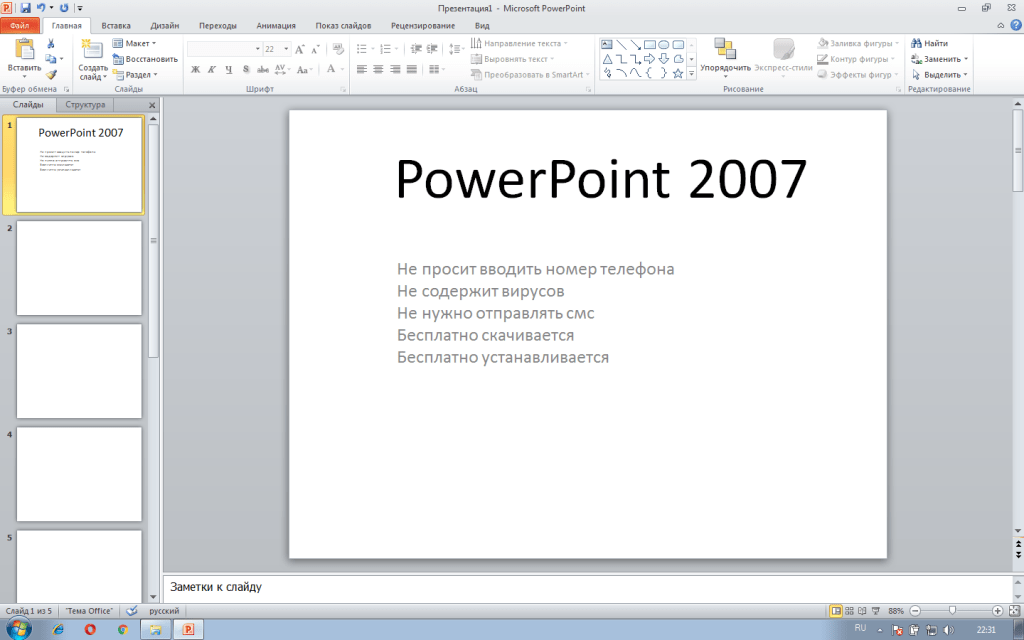Click Opera icon in the Windows taskbar
The width and height of the screenshot is (1024, 640).
(x=91, y=629)
